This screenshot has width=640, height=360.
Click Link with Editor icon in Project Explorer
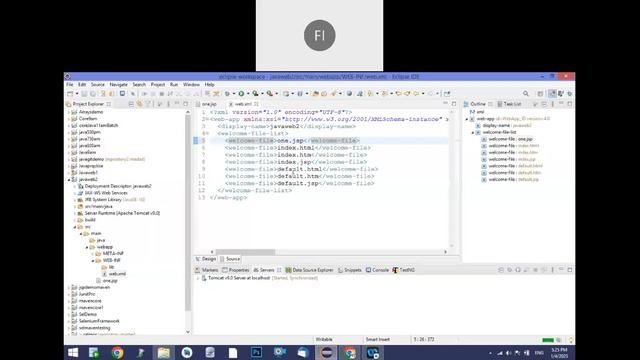[x=139, y=104]
